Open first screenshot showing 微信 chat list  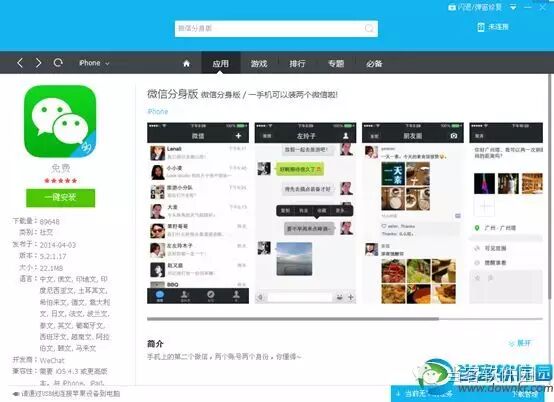coord(198,213)
